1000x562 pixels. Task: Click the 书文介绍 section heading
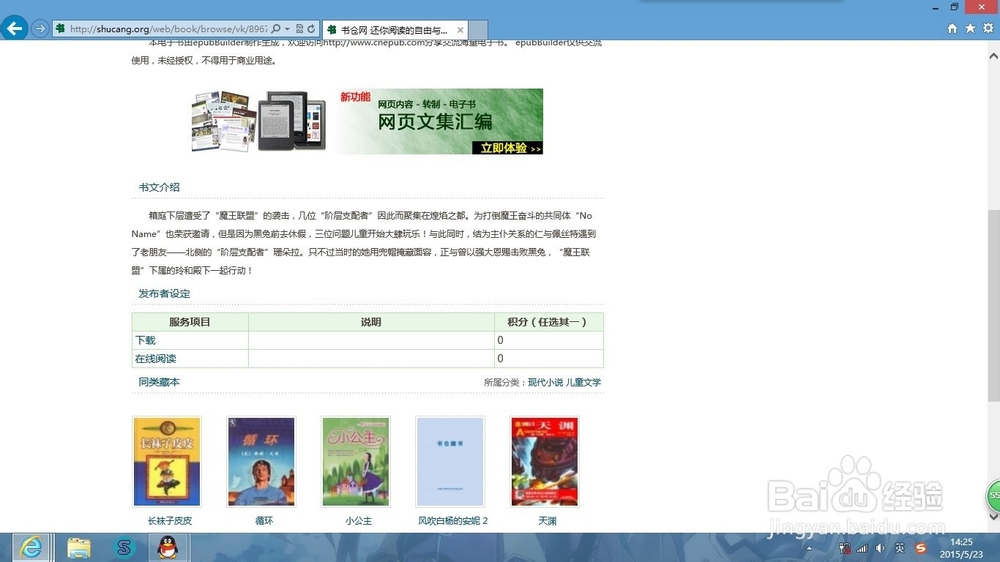(x=159, y=187)
